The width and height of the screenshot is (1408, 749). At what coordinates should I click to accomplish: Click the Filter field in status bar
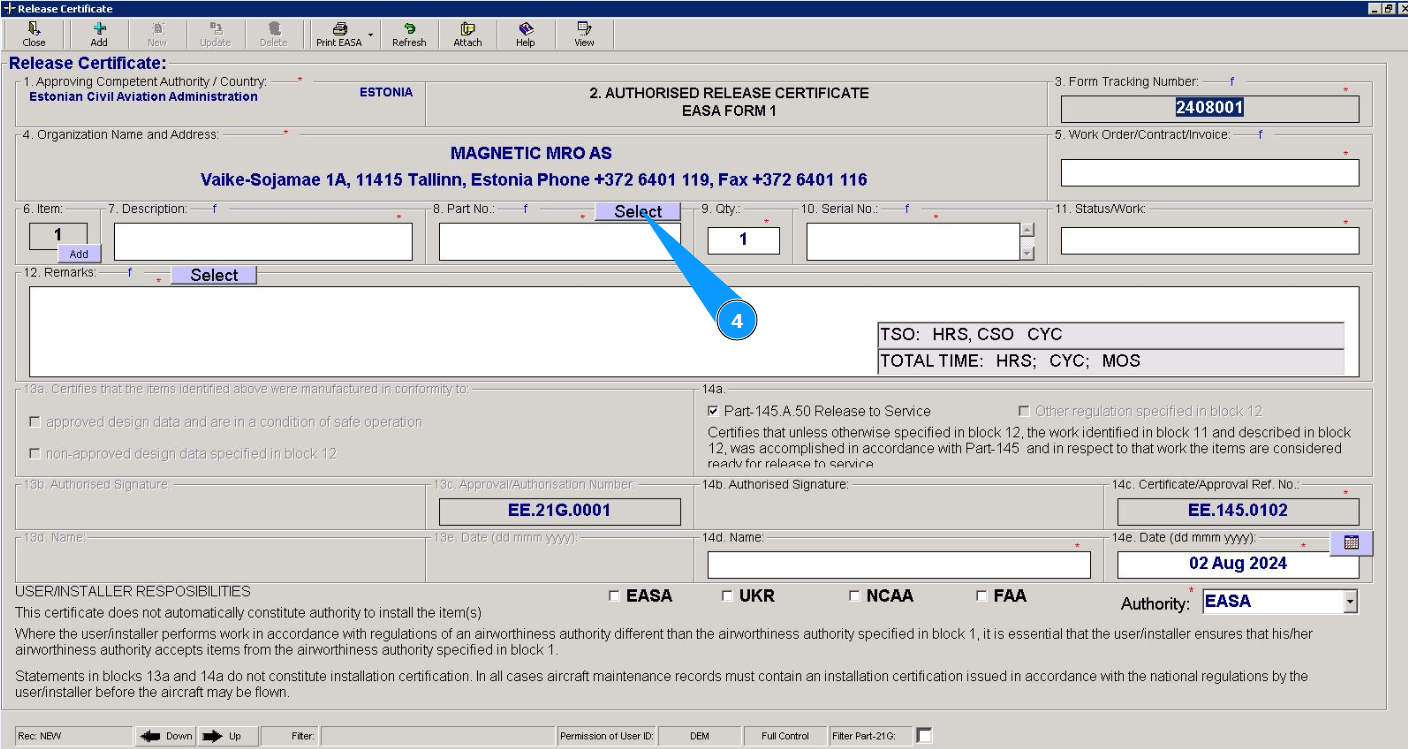(438, 736)
